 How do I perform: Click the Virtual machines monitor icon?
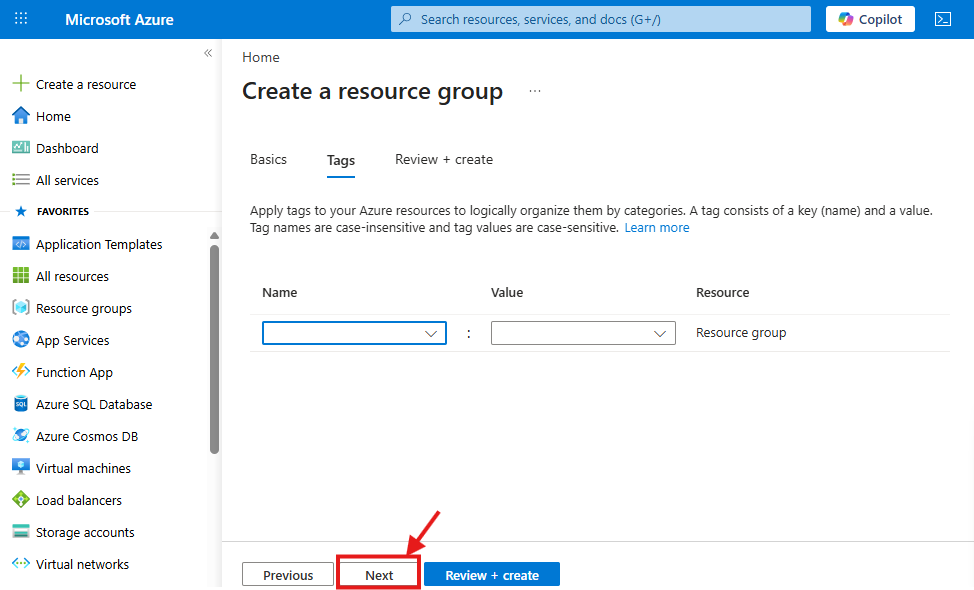coord(20,467)
